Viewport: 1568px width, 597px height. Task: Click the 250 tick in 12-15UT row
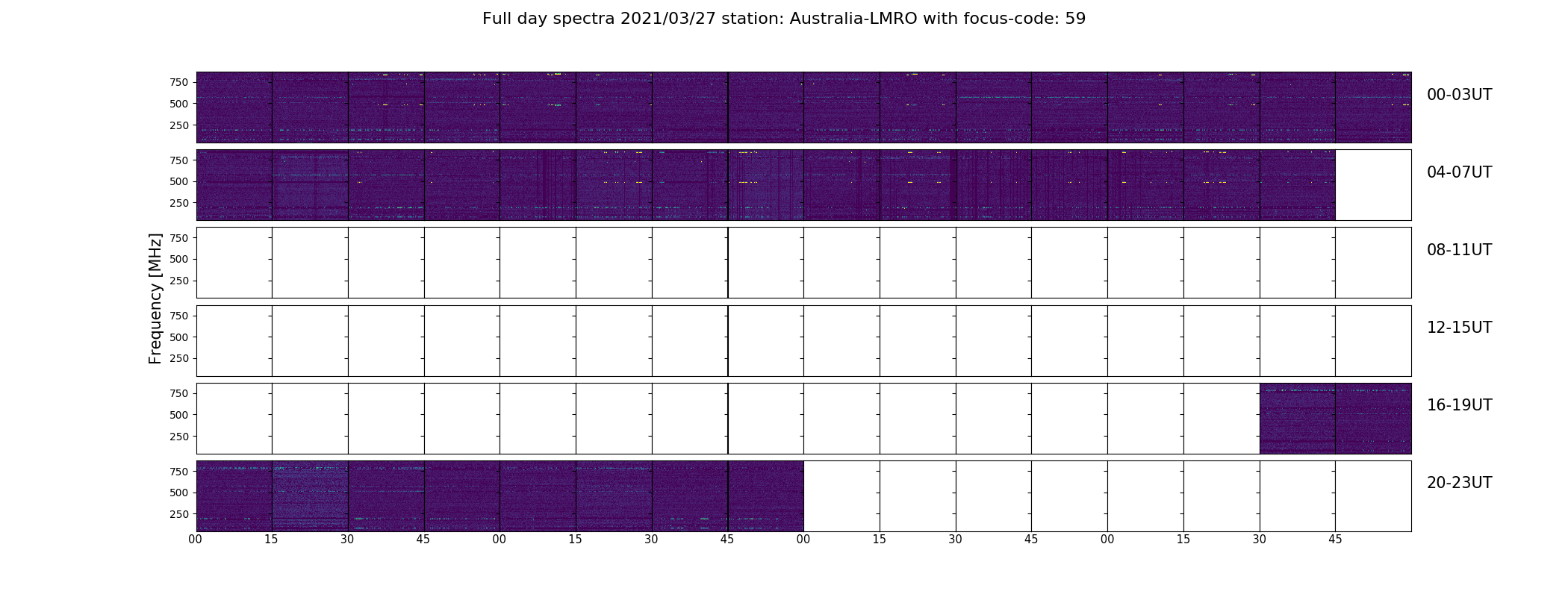pyautogui.click(x=178, y=358)
